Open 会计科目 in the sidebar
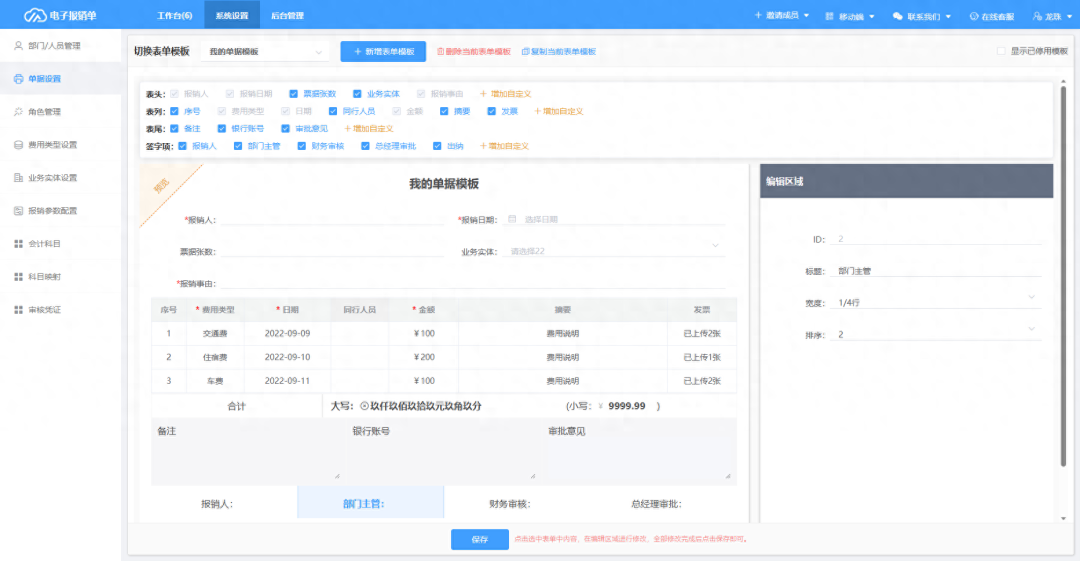This screenshot has height=561, width=1080. coord(61,244)
